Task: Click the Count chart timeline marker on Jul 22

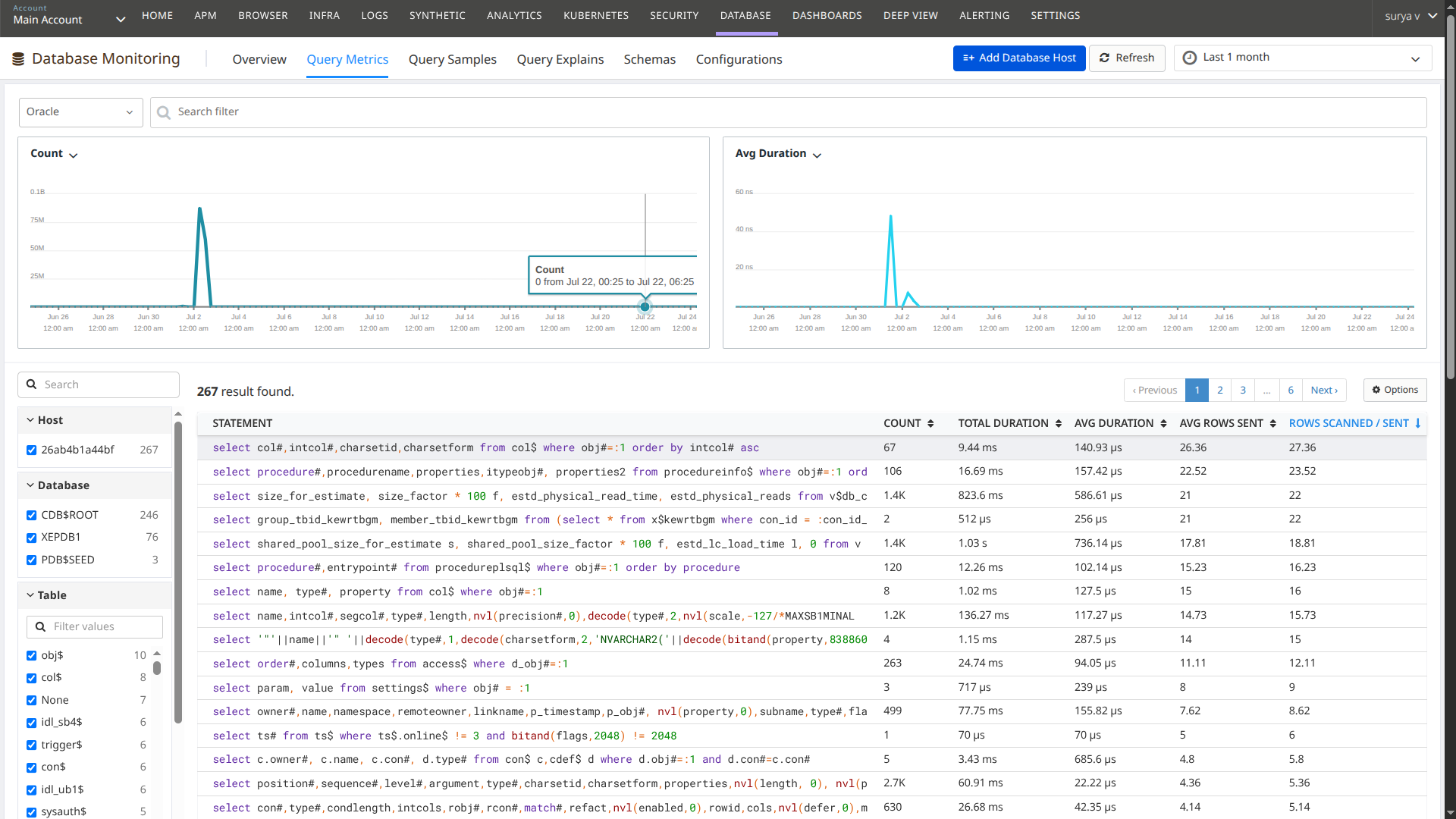Action: [x=645, y=306]
